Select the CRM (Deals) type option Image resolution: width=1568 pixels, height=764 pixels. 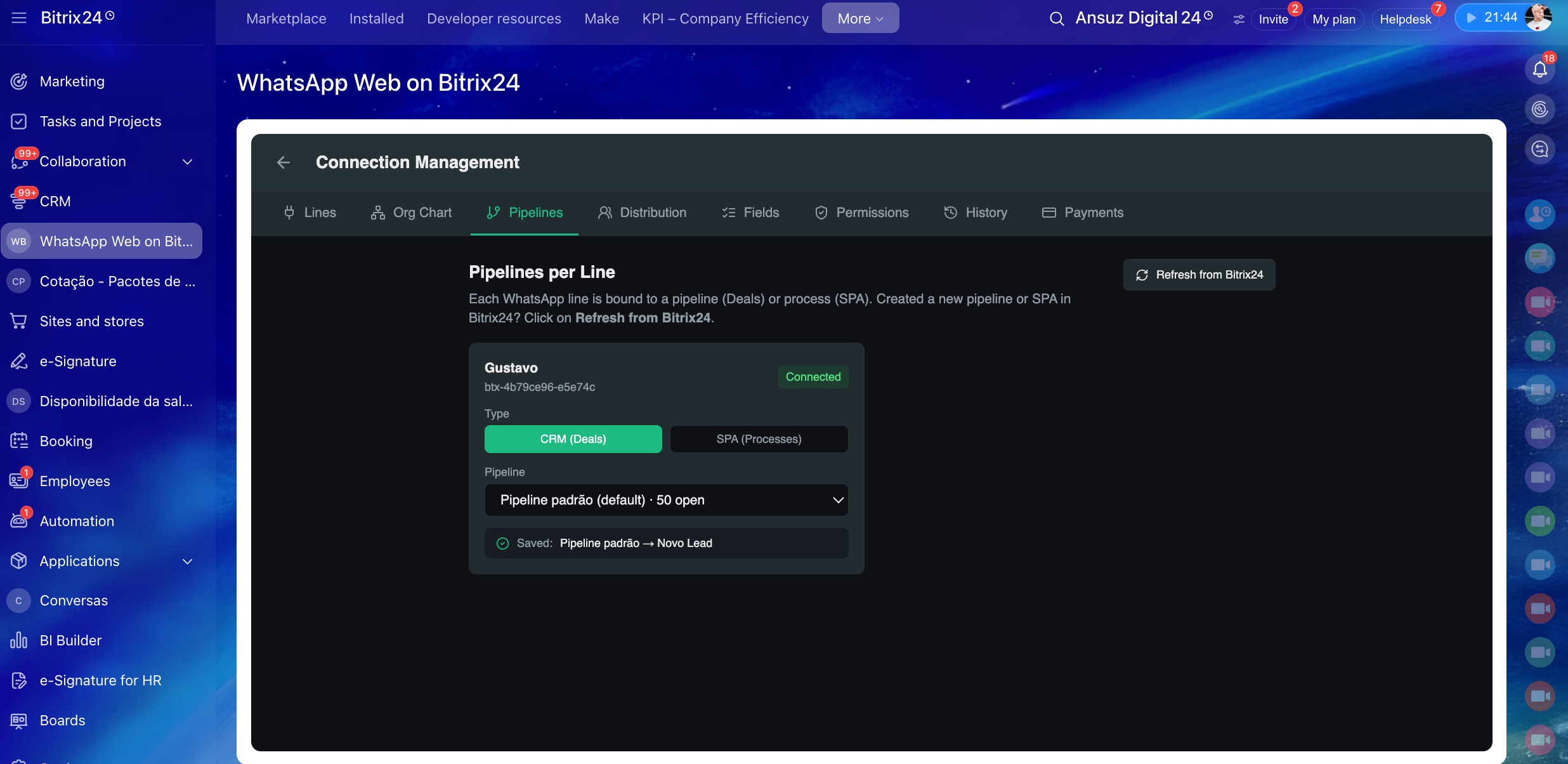(x=573, y=439)
